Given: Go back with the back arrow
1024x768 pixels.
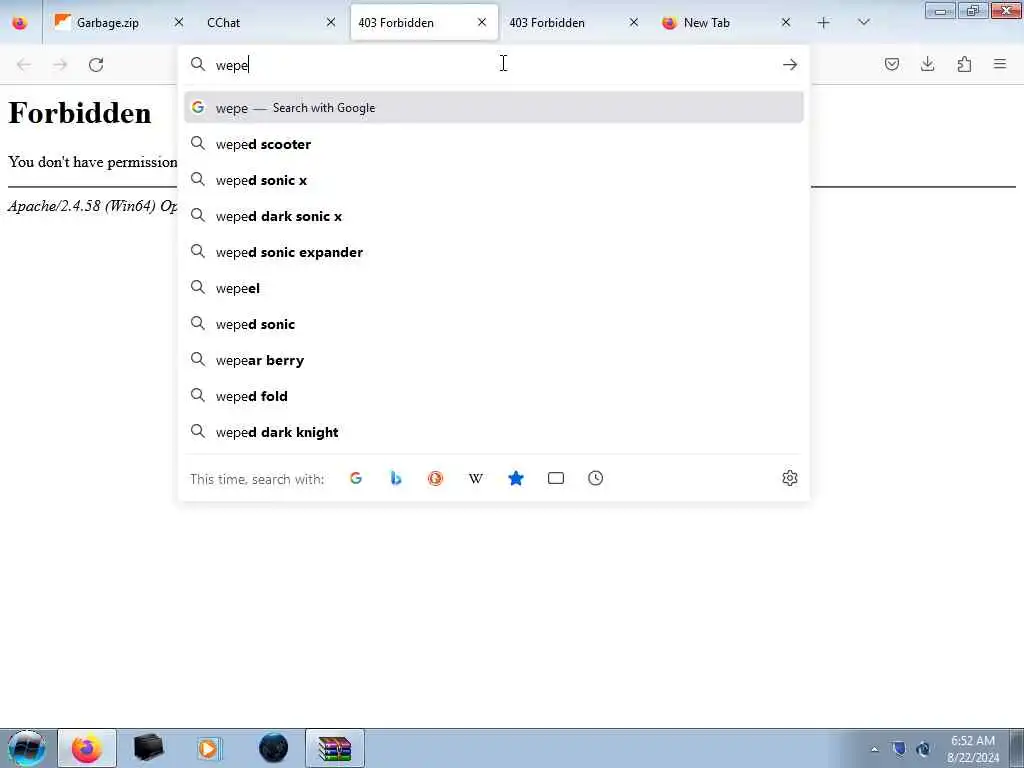Looking at the screenshot, I should coord(24,65).
